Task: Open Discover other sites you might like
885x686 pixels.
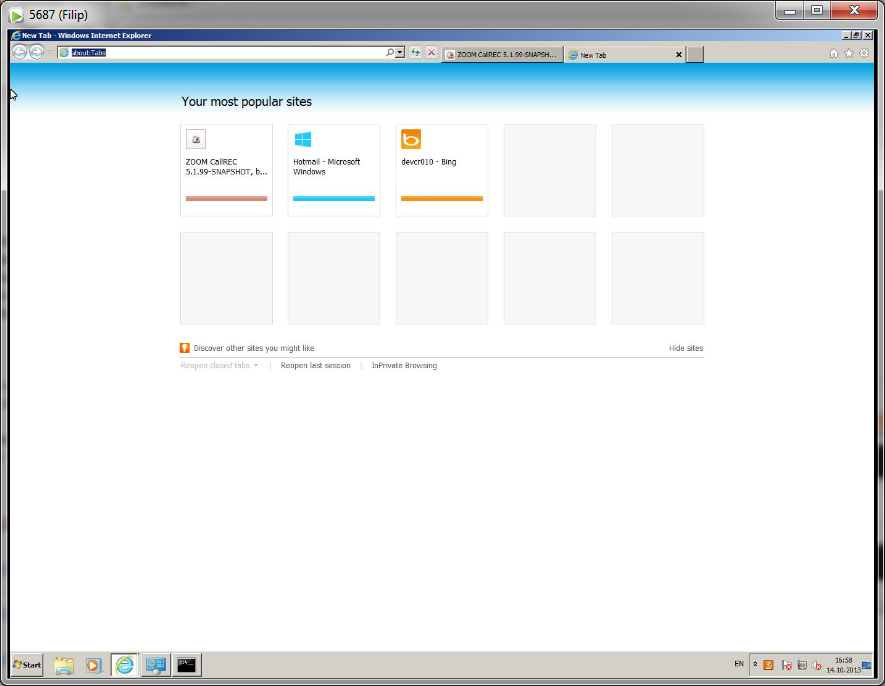Action: 250,347
